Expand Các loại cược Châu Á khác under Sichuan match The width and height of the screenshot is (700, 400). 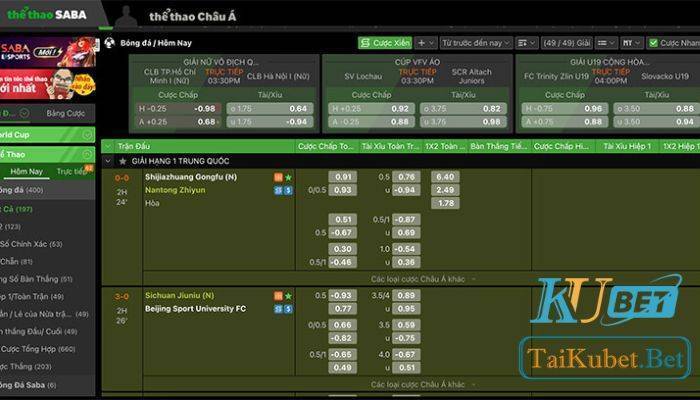click(423, 384)
